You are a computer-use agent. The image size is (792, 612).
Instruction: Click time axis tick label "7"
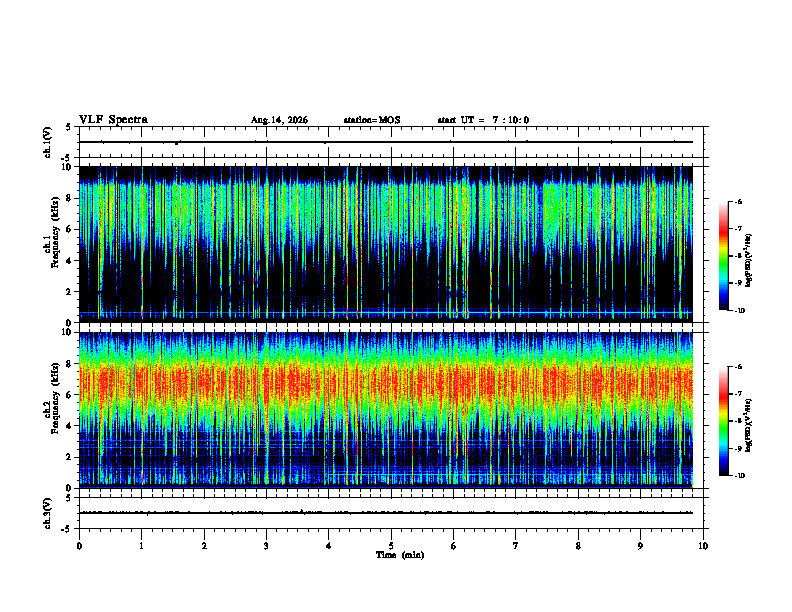pos(516,546)
